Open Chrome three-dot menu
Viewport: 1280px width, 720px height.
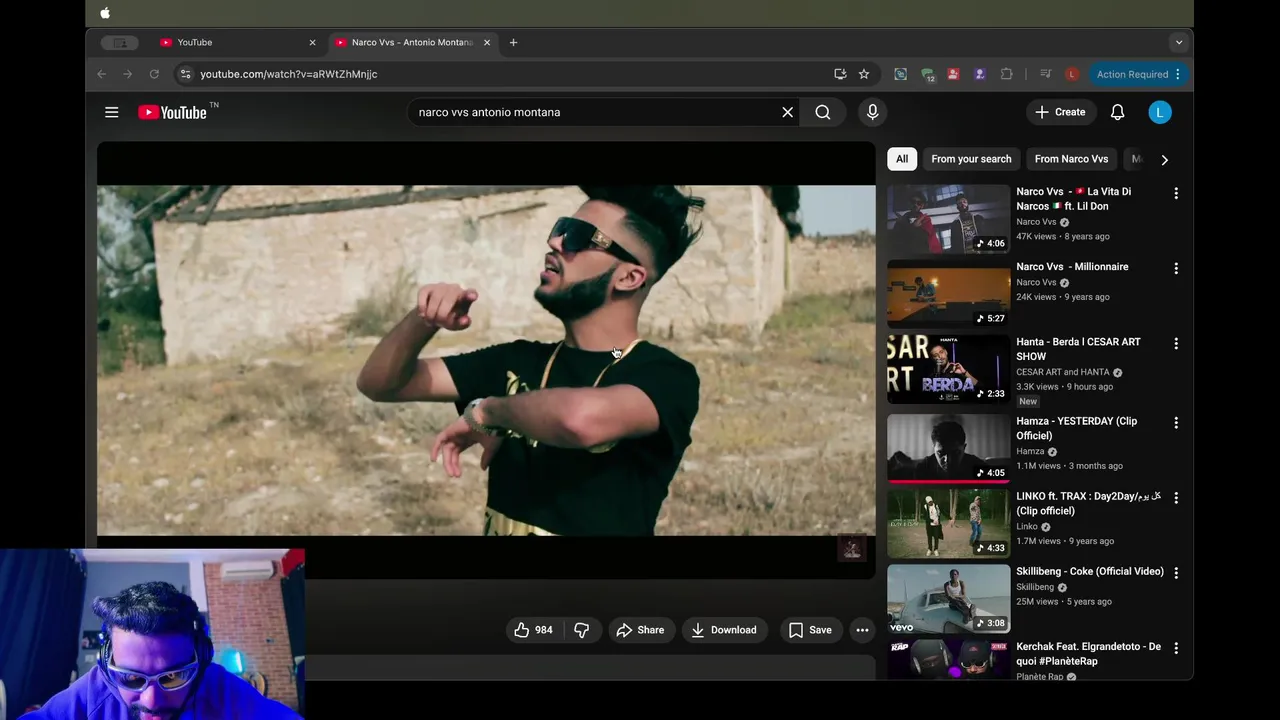coord(1178,74)
